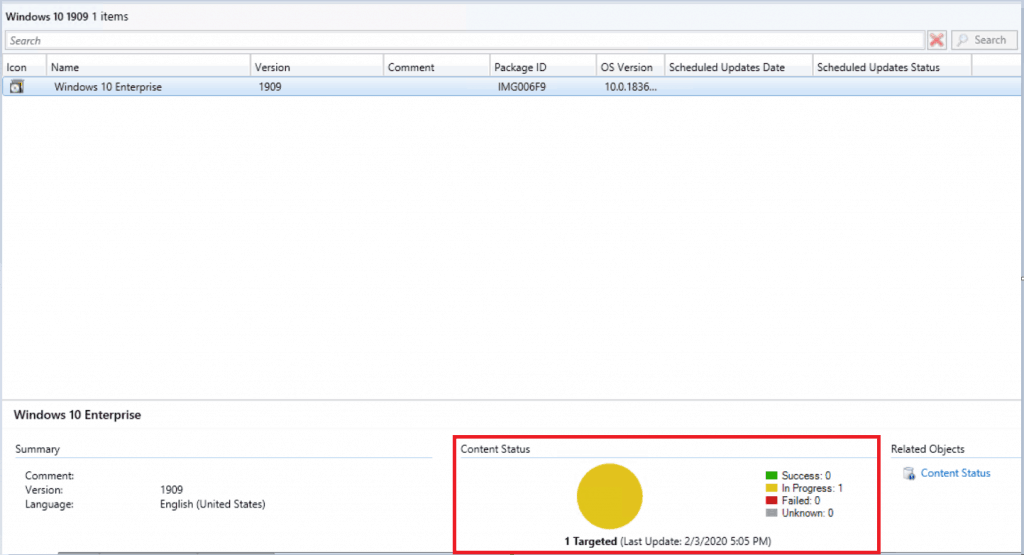Select the Windows 10 Enterprise row name
The width and height of the screenshot is (1024, 555).
pos(108,87)
